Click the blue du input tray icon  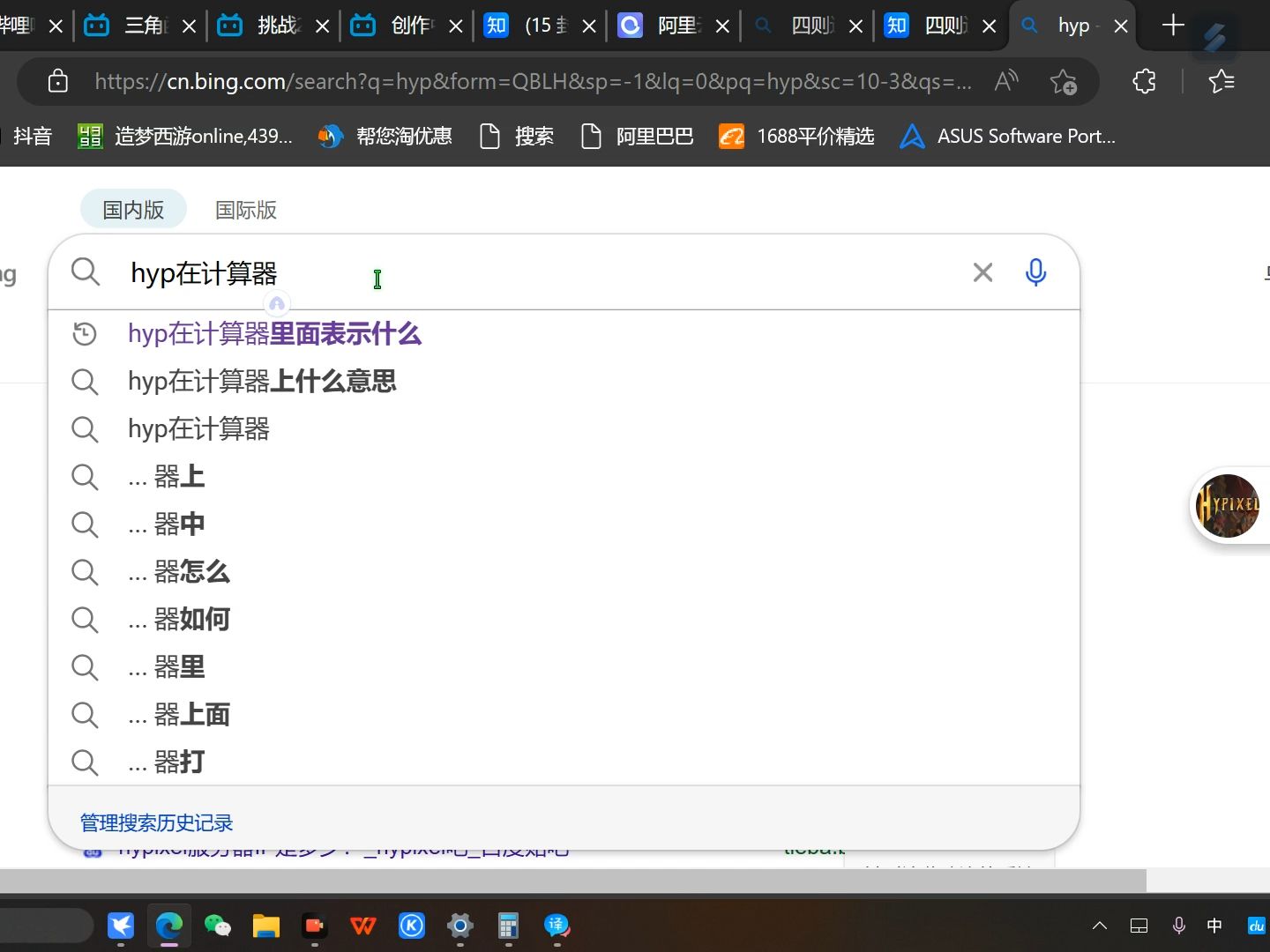click(1256, 926)
